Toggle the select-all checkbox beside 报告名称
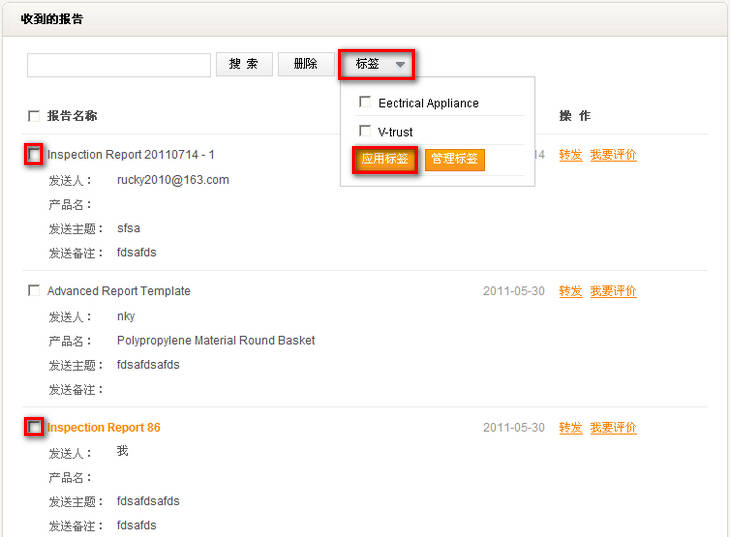The image size is (730, 537). 34,116
